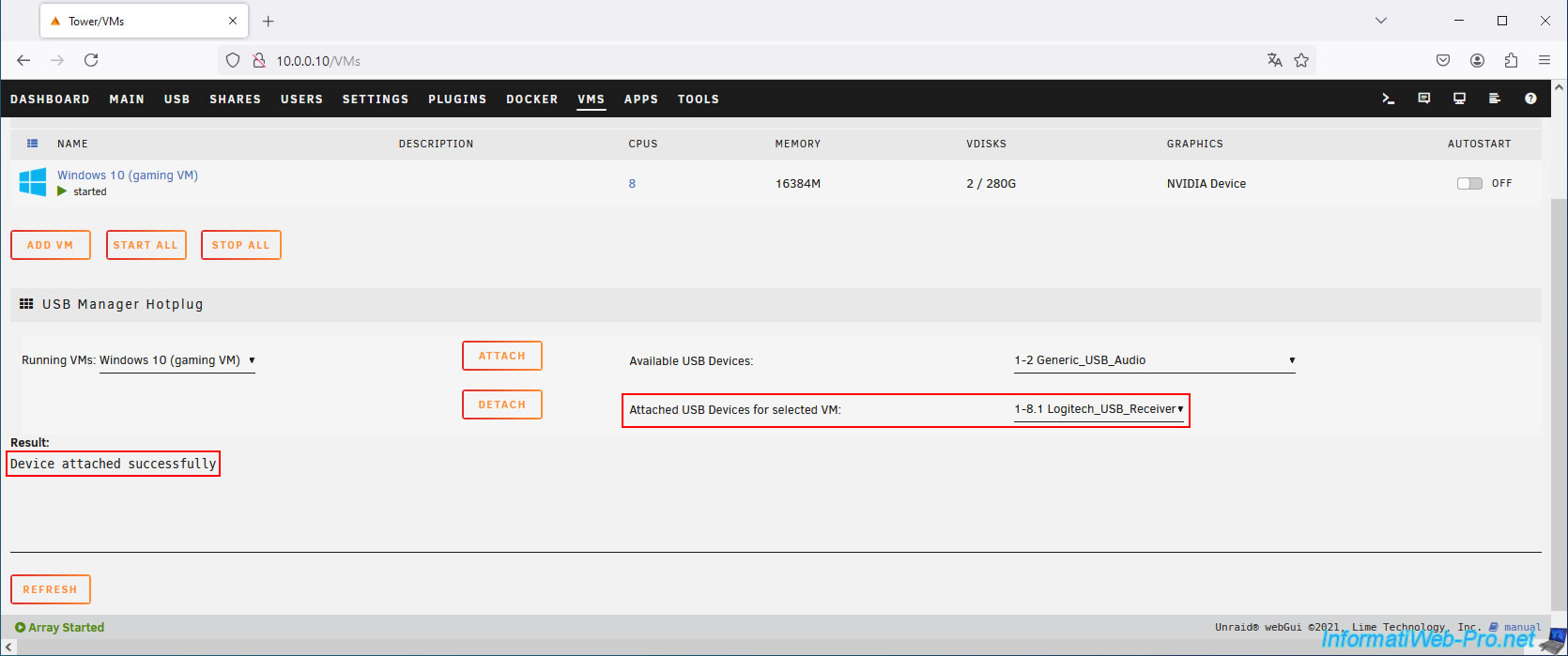Open the Available USB Devices dropdown
This screenshot has height=656, width=1568.
point(1154,360)
